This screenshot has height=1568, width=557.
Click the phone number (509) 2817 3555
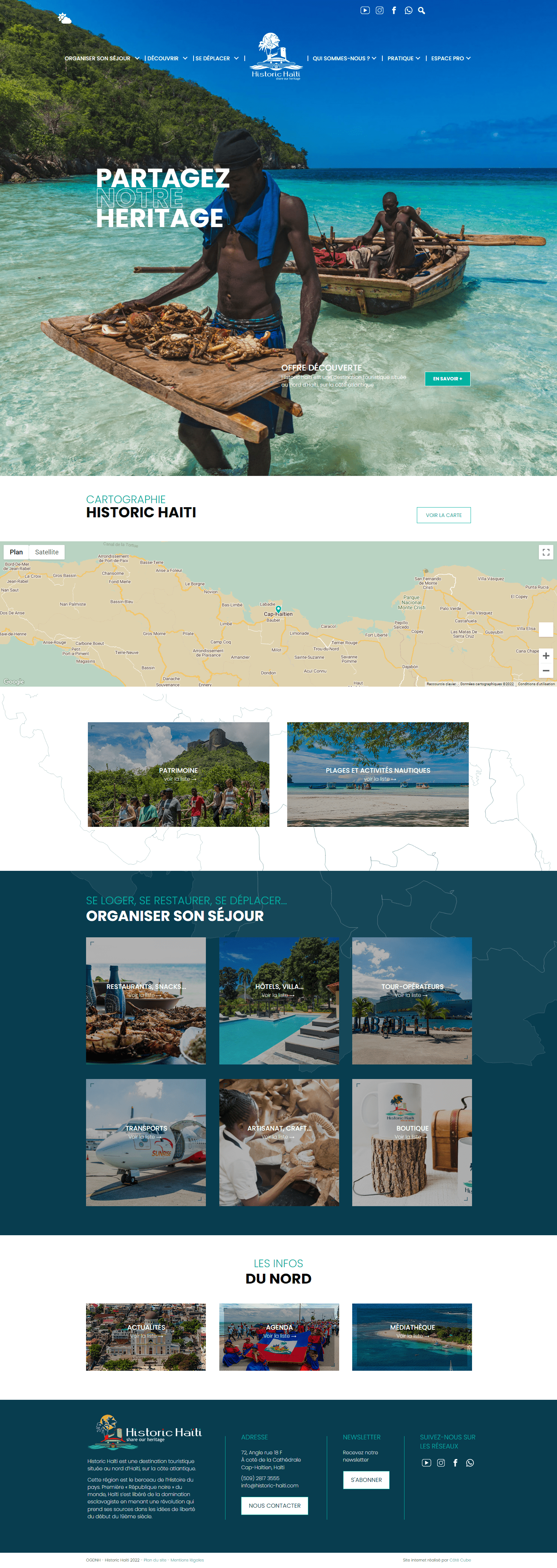coord(260,1478)
